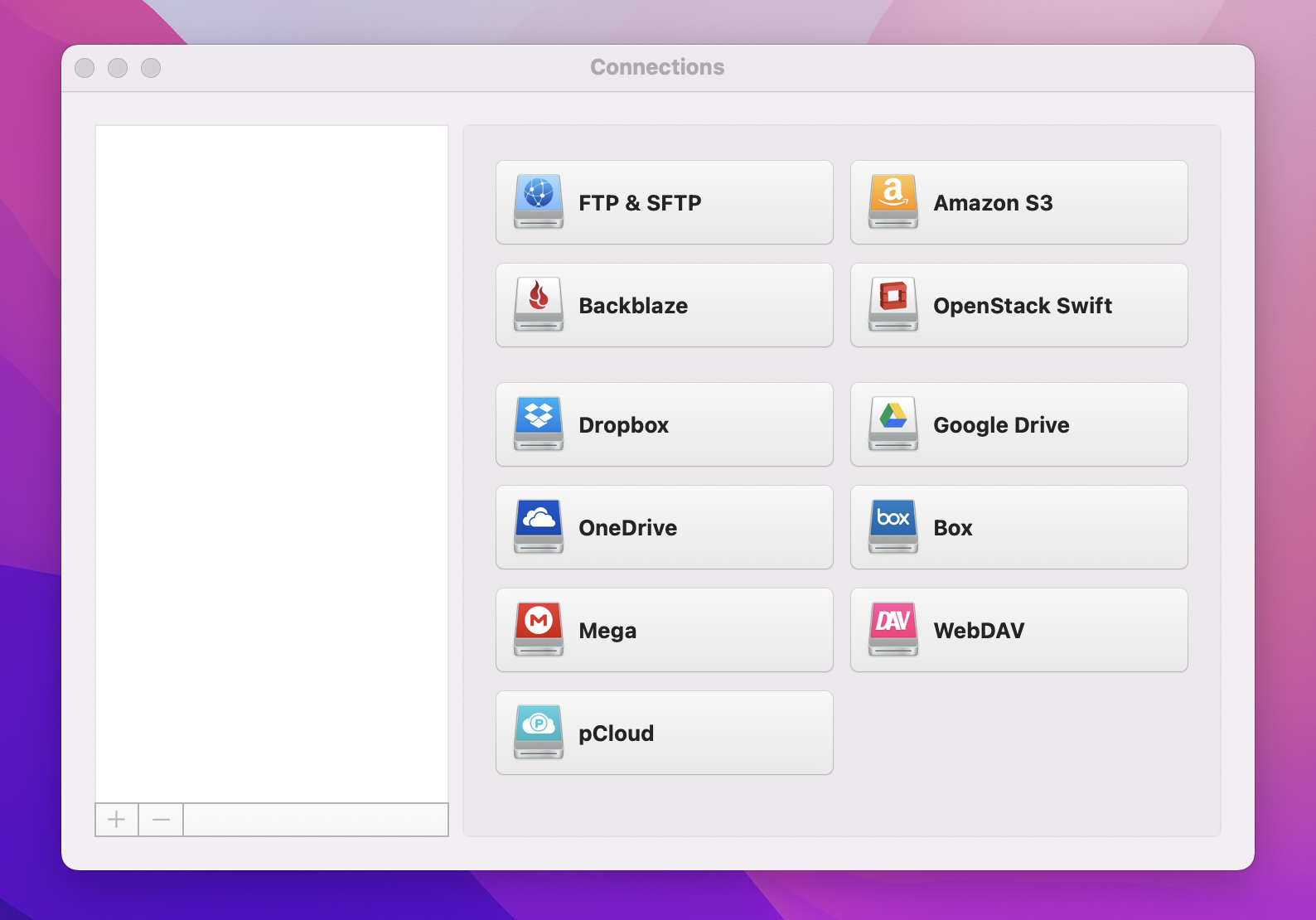Click the Box drive icon
The width and height of the screenshot is (1316, 920).
pyautogui.click(x=893, y=526)
